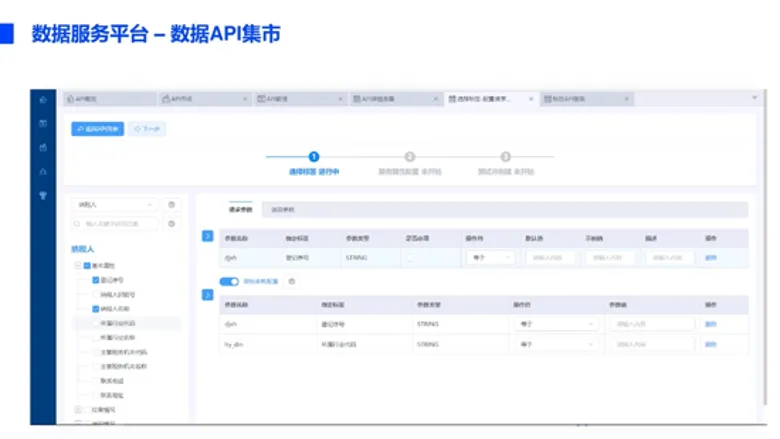Click the step 1 circle in the progress stepper

pos(313,157)
